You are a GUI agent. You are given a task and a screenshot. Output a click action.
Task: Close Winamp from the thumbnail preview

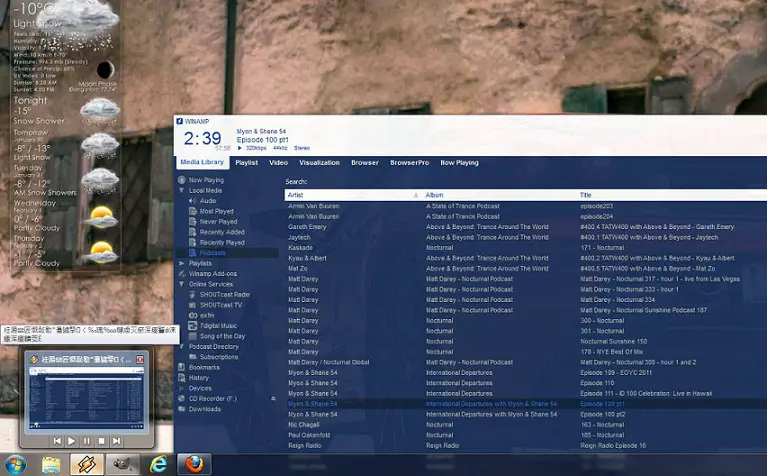tap(140, 360)
